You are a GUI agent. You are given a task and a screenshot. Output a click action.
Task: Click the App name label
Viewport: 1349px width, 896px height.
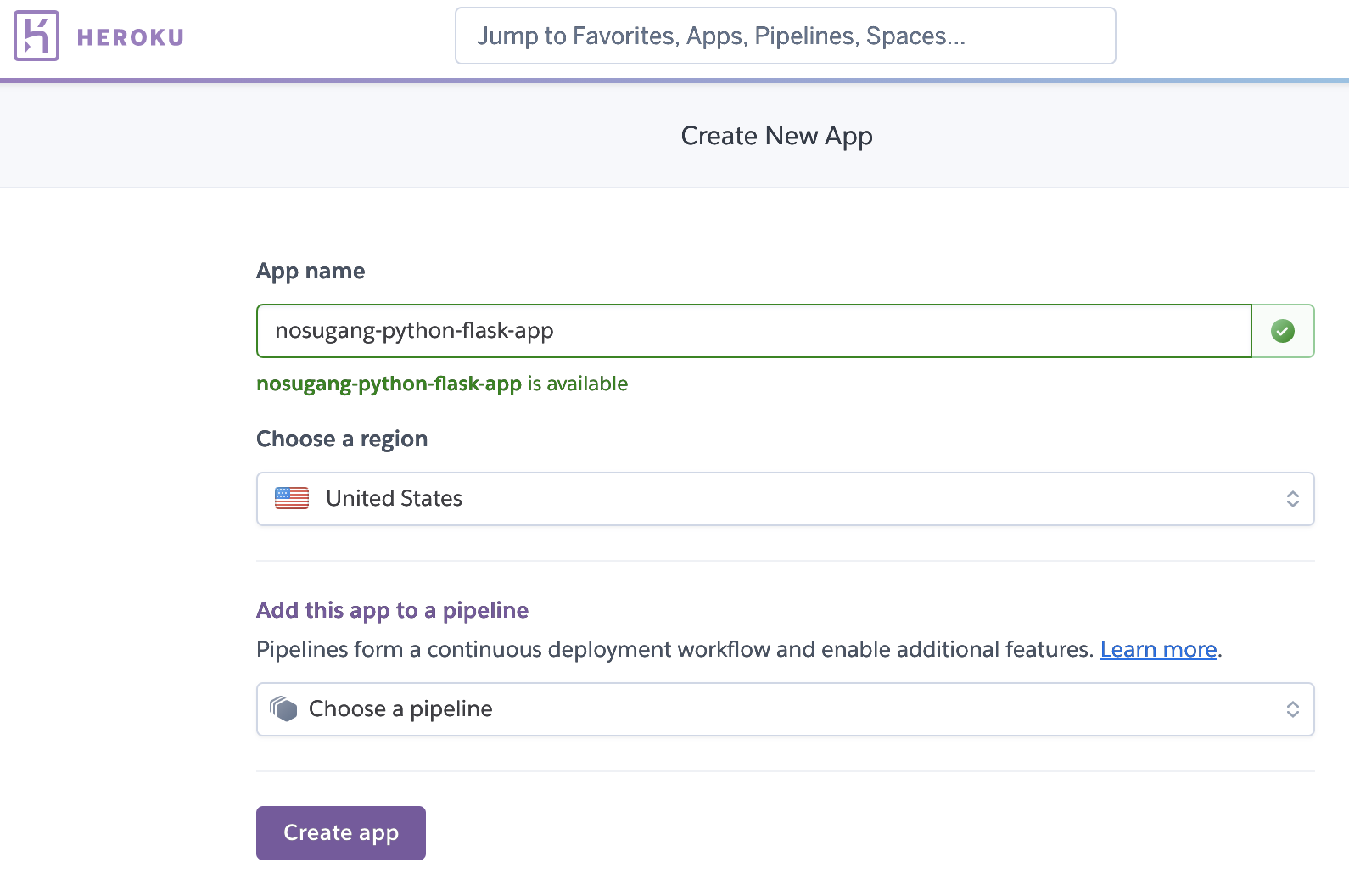click(311, 271)
